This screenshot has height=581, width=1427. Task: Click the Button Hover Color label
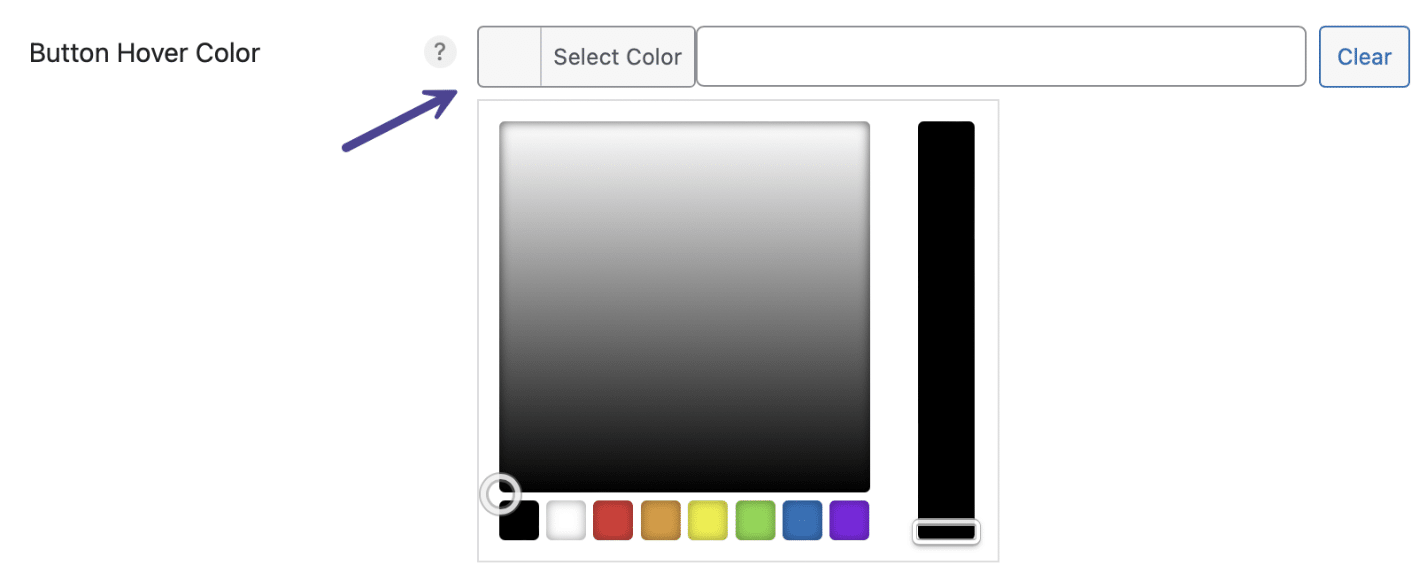tap(143, 52)
